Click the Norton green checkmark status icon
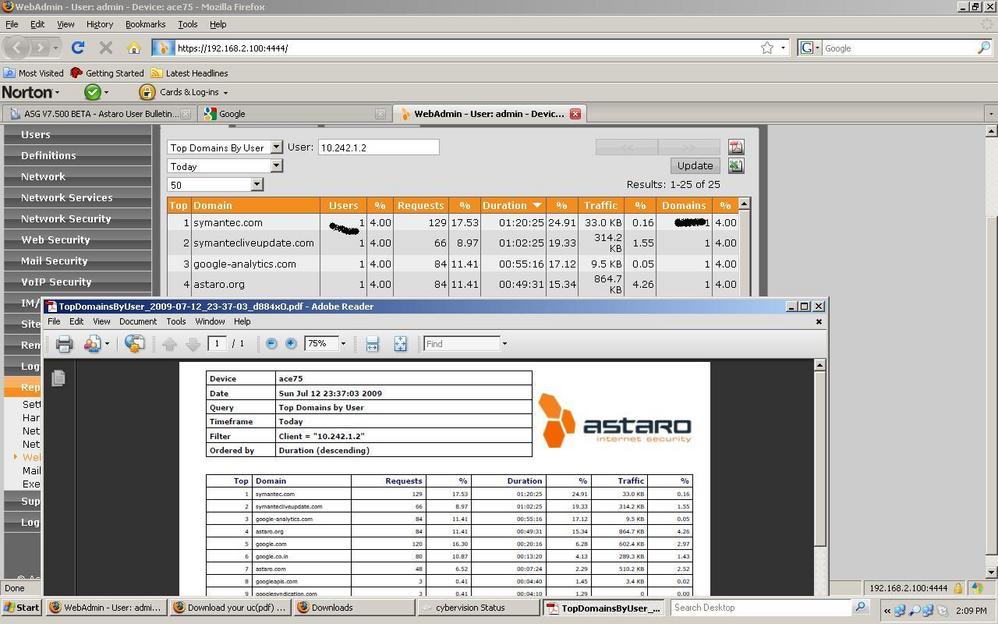The width and height of the screenshot is (998, 624). pos(93,92)
